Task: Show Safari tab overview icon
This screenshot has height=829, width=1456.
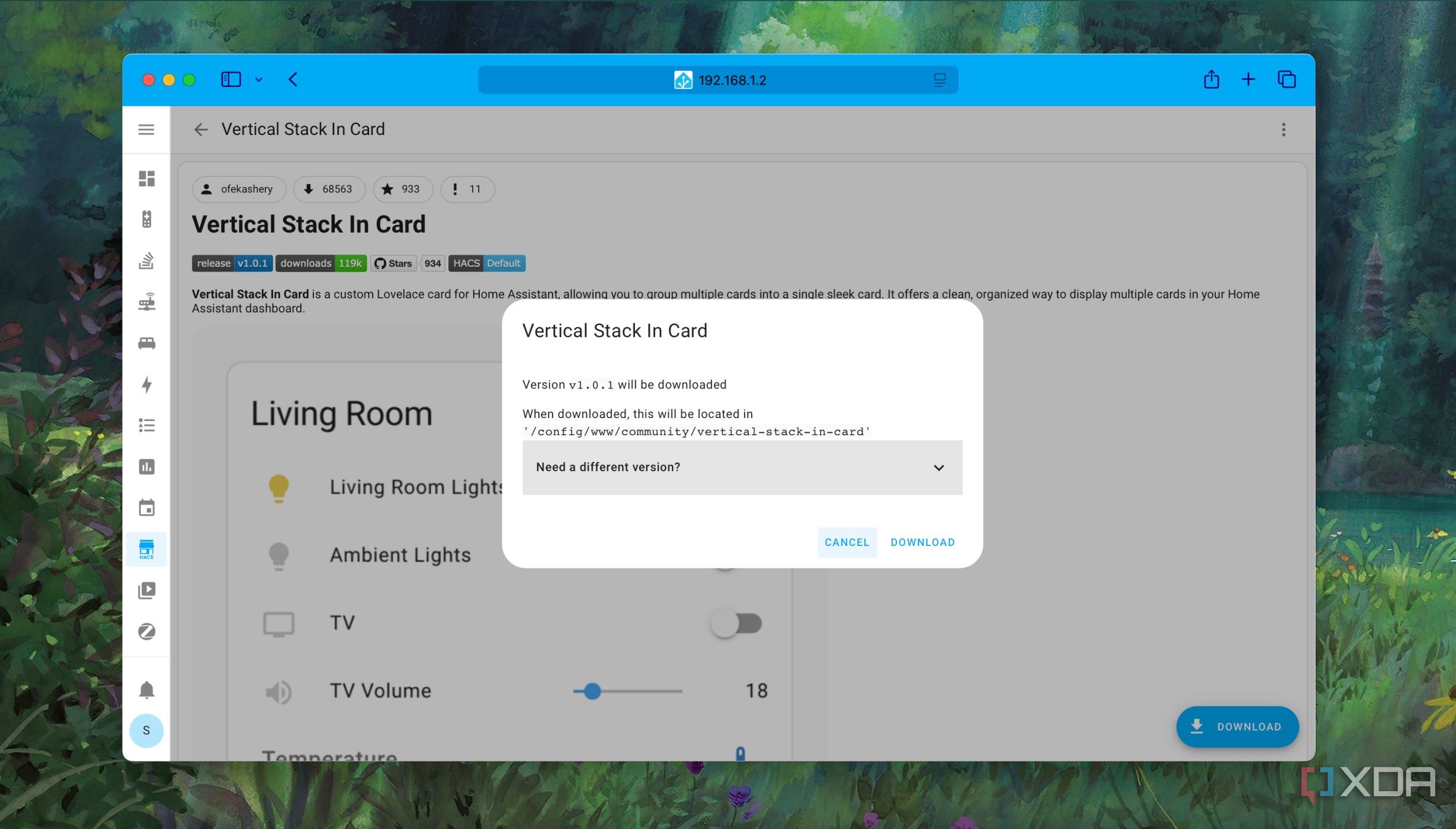Action: [x=1286, y=79]
